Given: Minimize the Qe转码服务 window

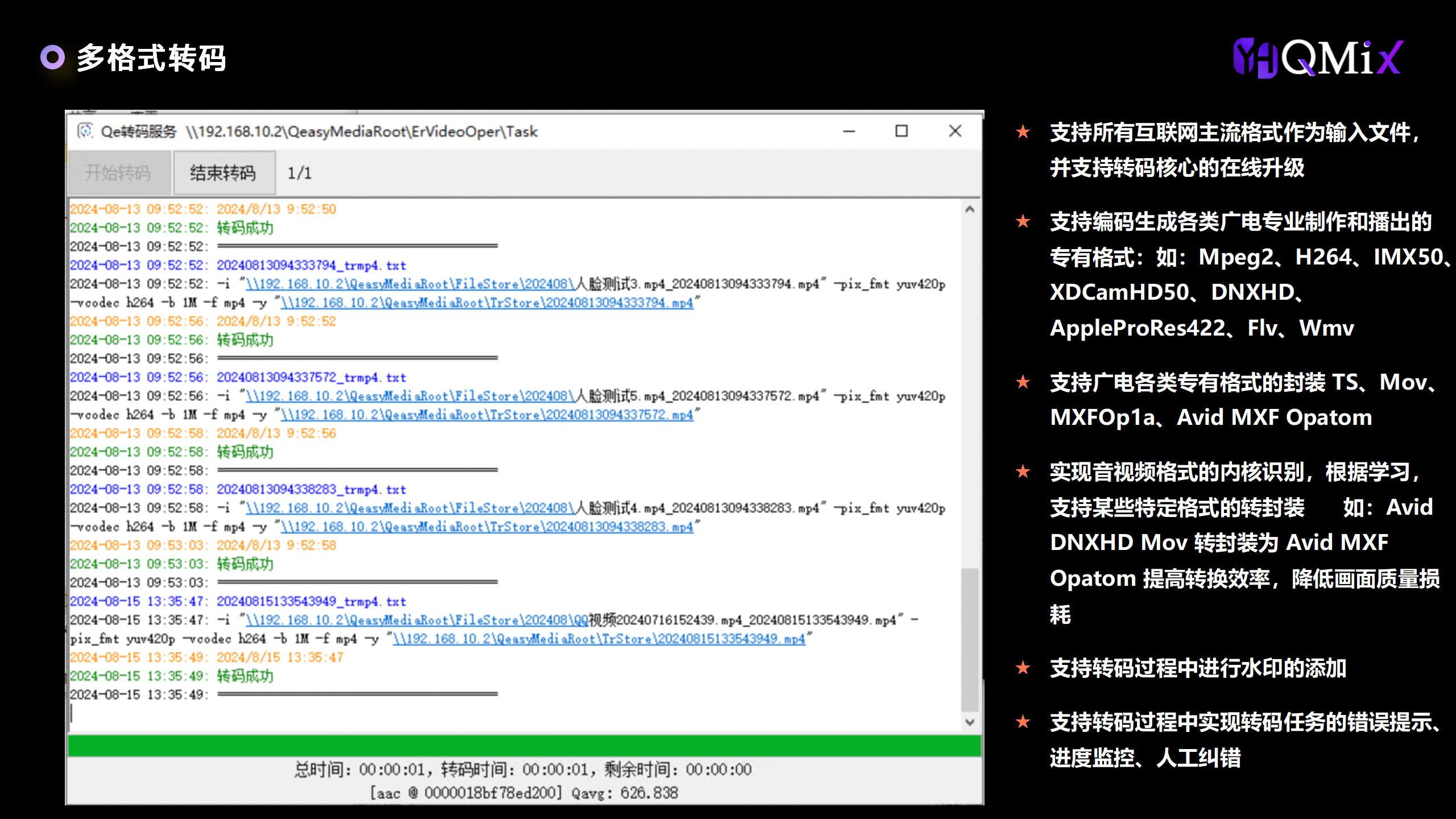Looking at the screenshot, I should click(849, 131).
